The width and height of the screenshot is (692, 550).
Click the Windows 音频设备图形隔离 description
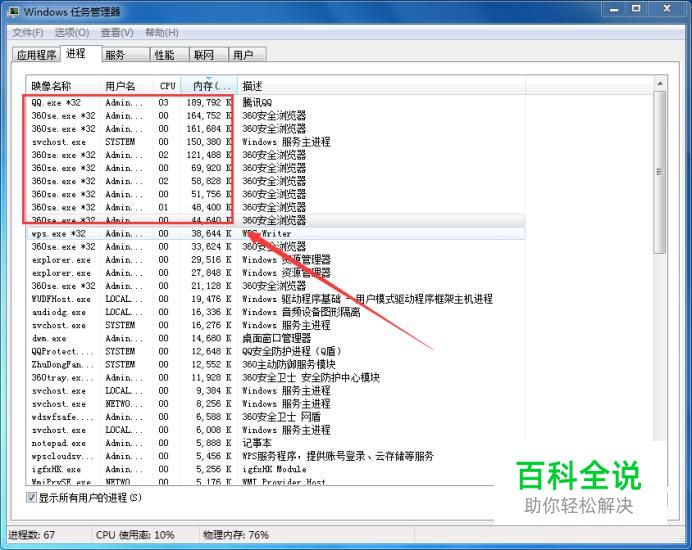coord(301,312)
